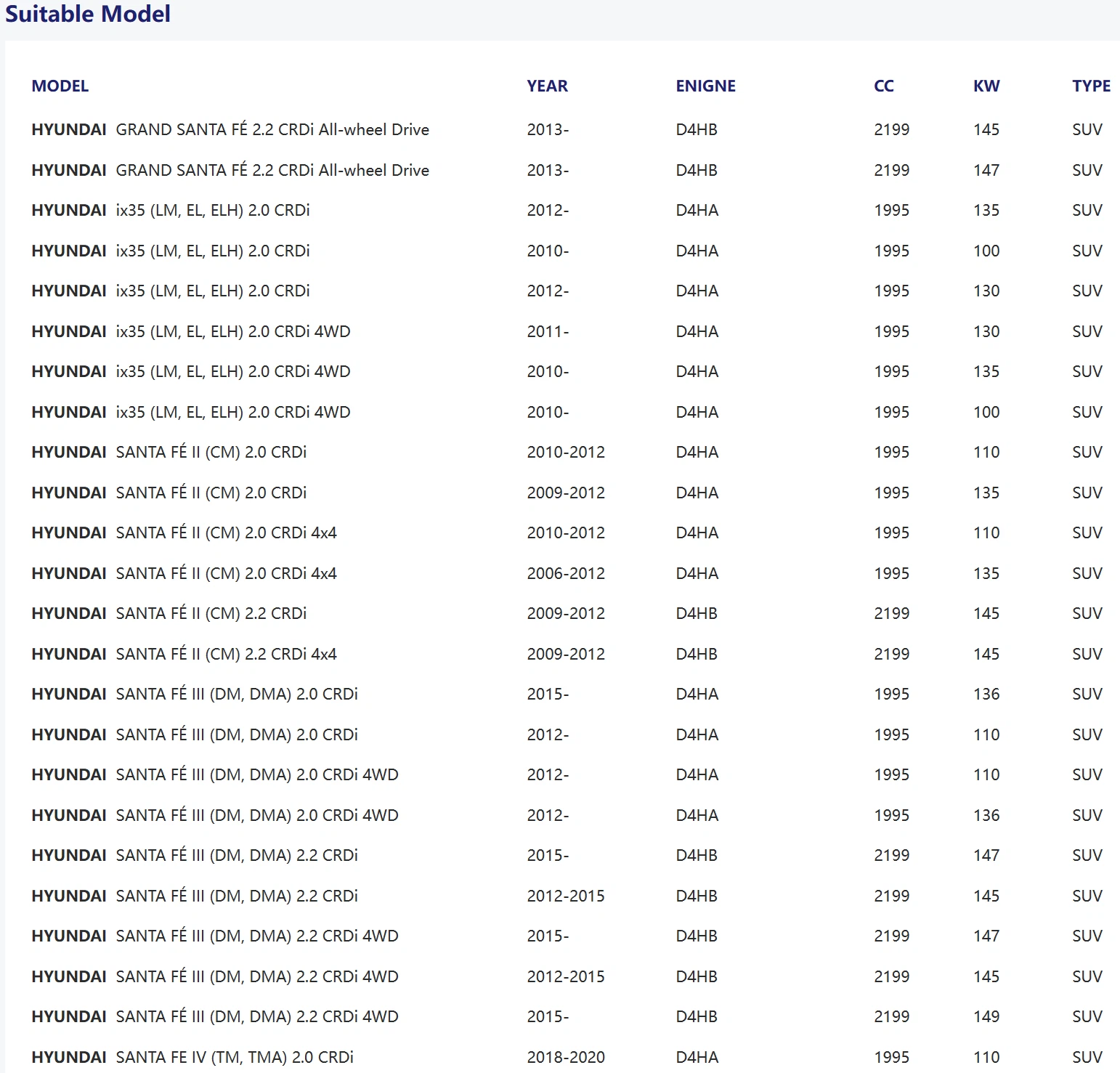Click the '135' KW cell in the ix35 2.0 CRDi 4WD row
The width and height of the screenshot is (1120, 1073).
pos(986,371)
